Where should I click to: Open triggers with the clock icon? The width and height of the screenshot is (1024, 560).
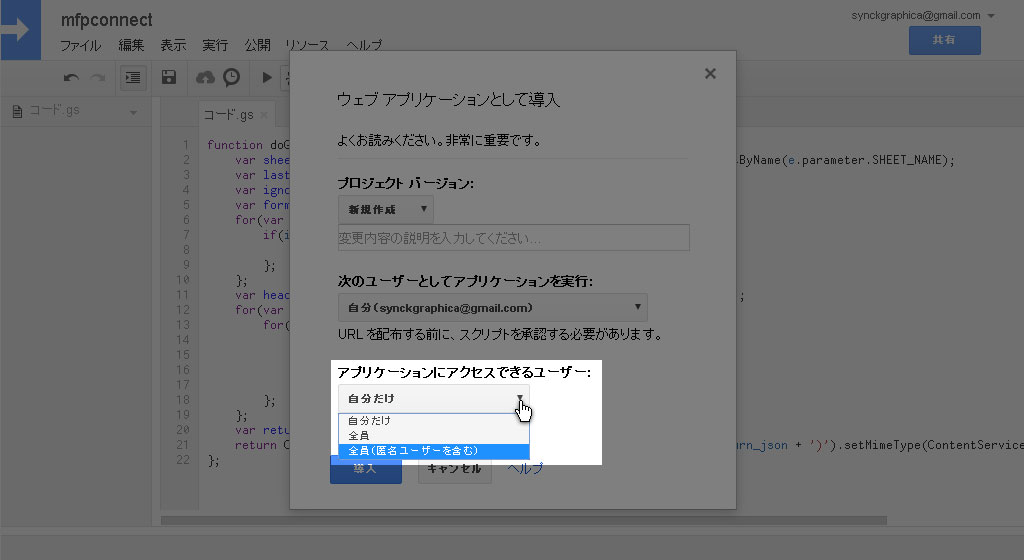click(231, 77)
